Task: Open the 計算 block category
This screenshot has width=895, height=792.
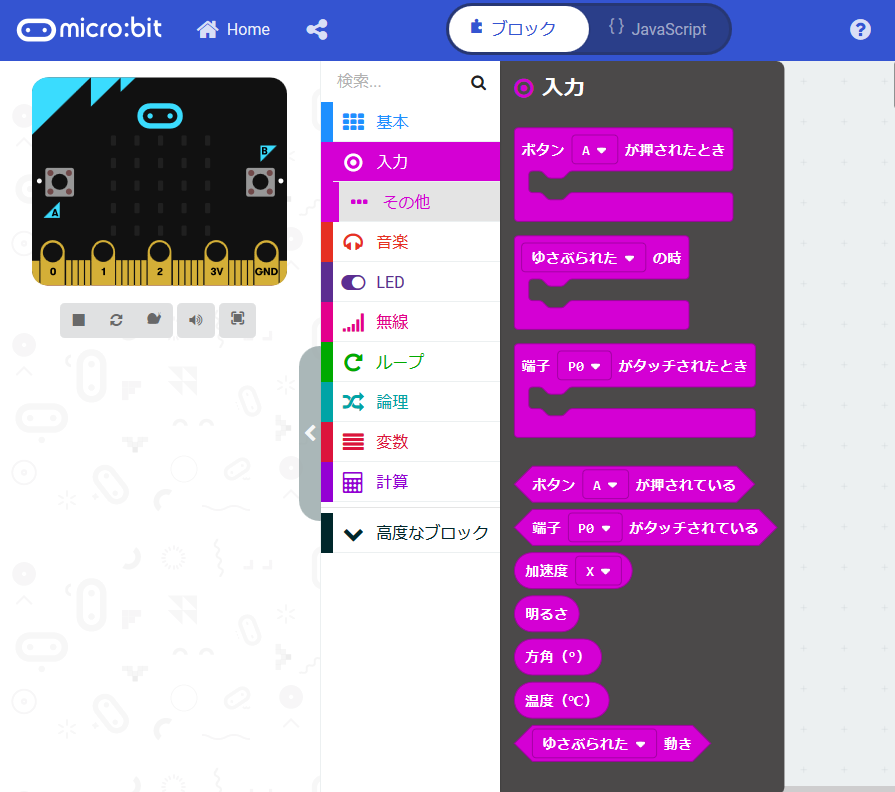Action: (x=410, y=482)
